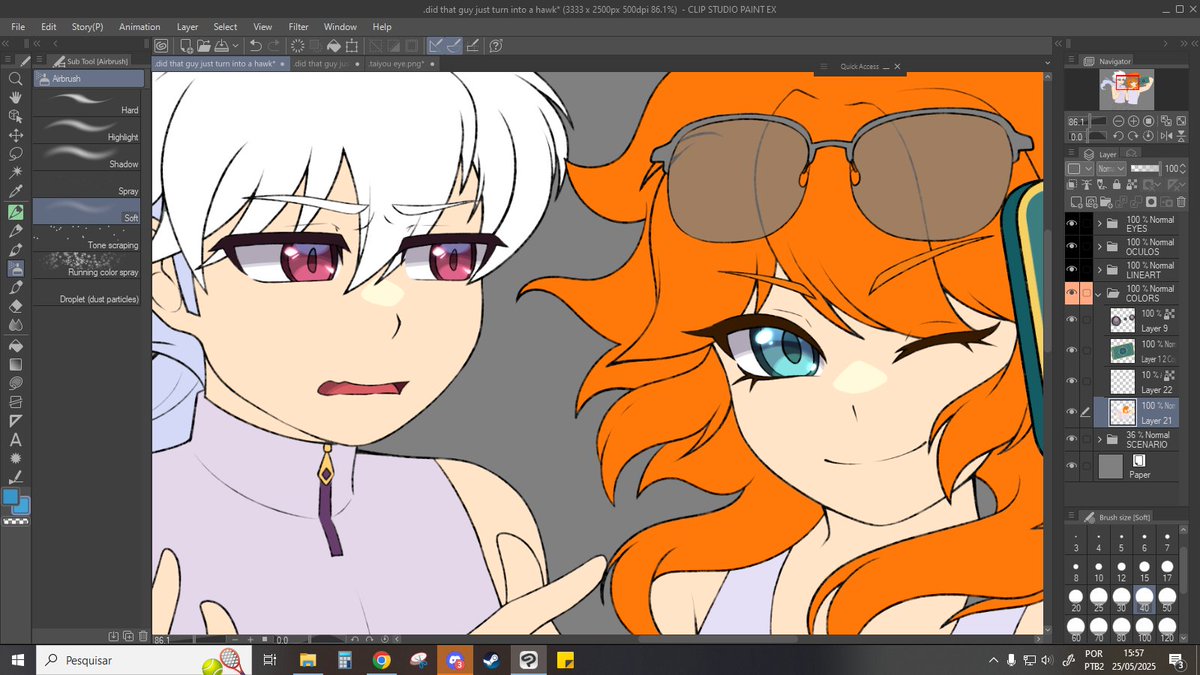Screen dimensions: 1200x675
Task: Choose the Highlight airbrush sub tool
Action: point(89,130)
